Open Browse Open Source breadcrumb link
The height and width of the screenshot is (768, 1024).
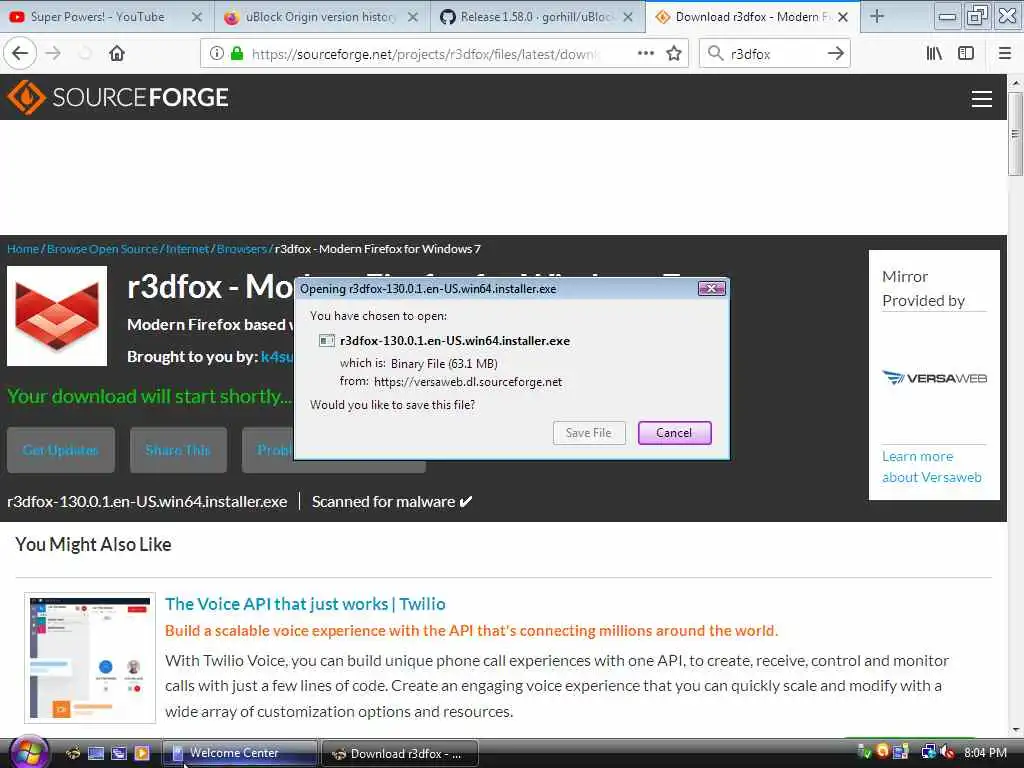click(103, 249)
